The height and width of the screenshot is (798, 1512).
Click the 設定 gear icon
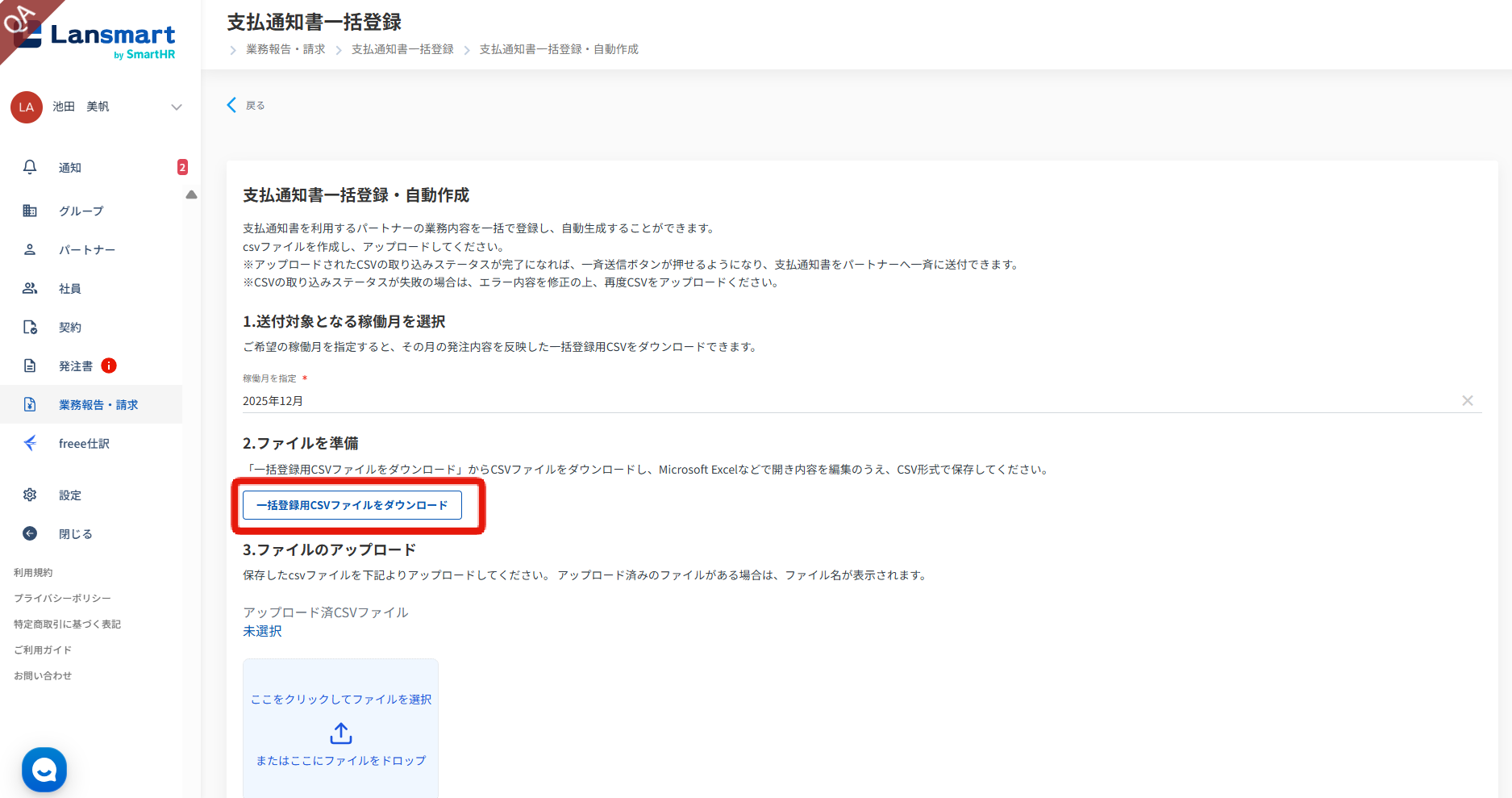pos(30,495)
